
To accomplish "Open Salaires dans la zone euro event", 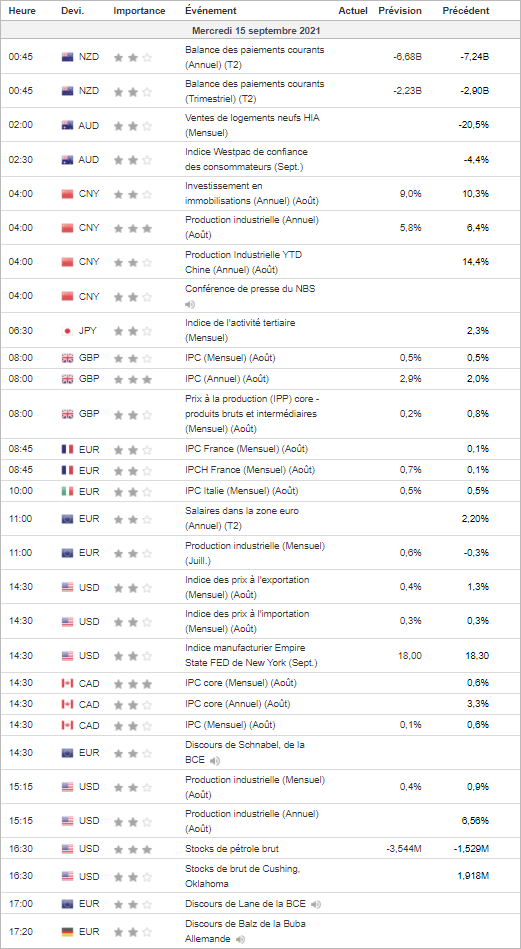I will coord(242,519).
